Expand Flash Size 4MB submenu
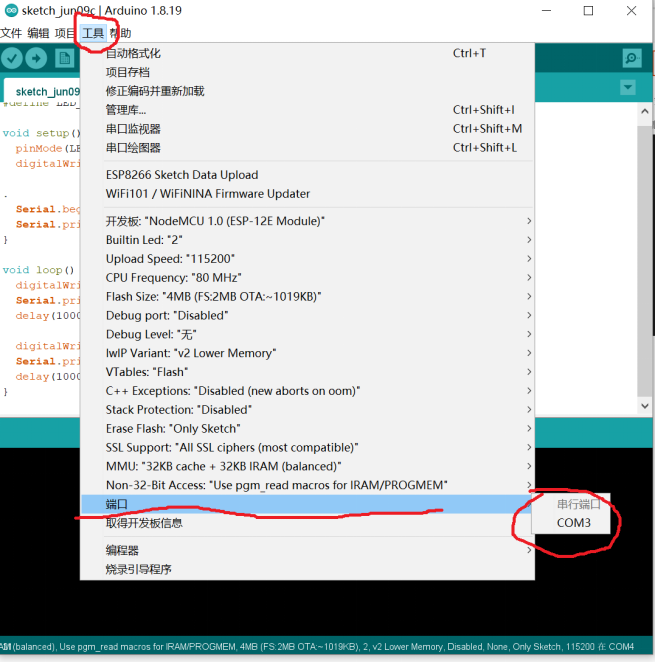Screen dimensions: 656x663 [x=307, y=296]
